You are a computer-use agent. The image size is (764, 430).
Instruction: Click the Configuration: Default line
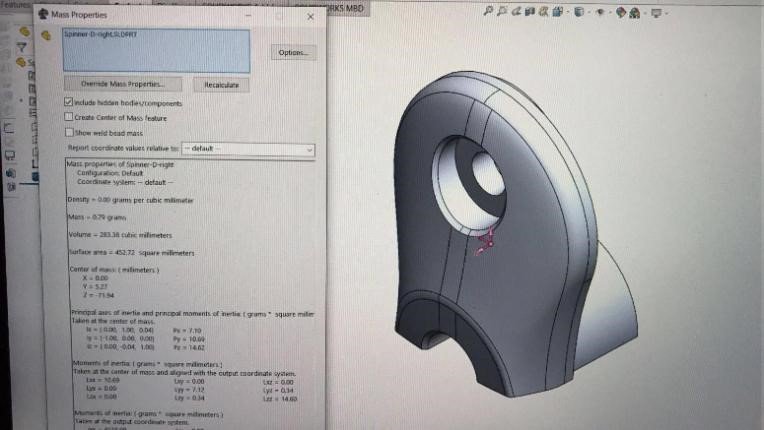tap(110, 173)
